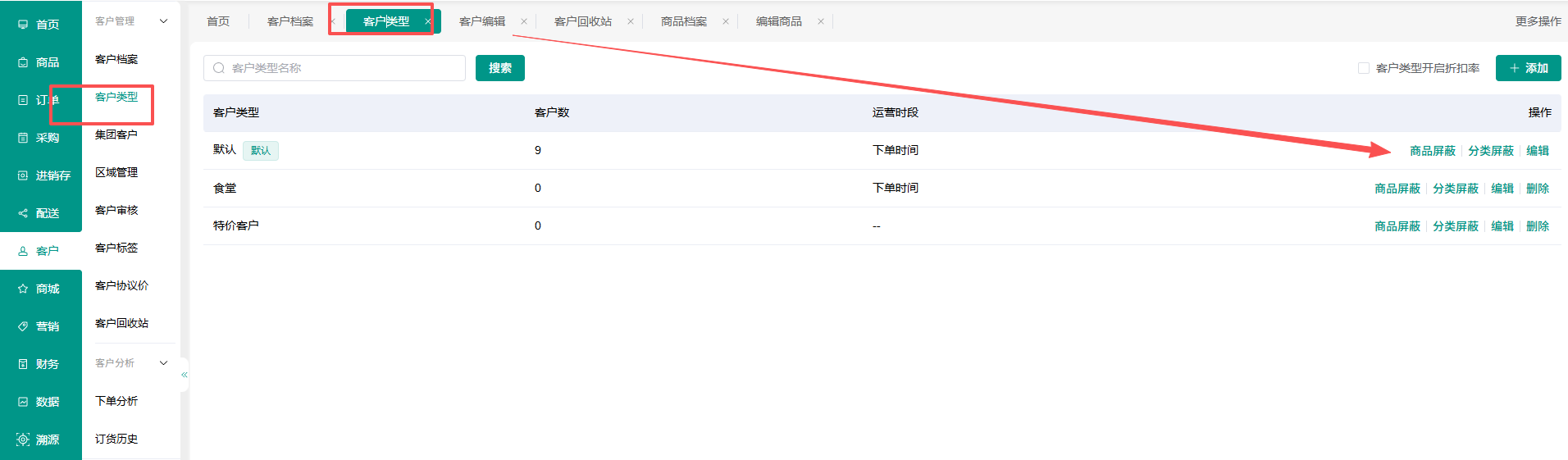1568x460 pixels.
Task: Open the 数据 data icon
Action: pyautogui.click(x=23, y=402)
